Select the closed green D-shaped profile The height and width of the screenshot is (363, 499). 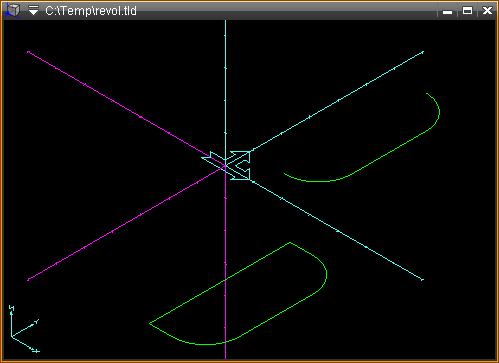[238, 294]
